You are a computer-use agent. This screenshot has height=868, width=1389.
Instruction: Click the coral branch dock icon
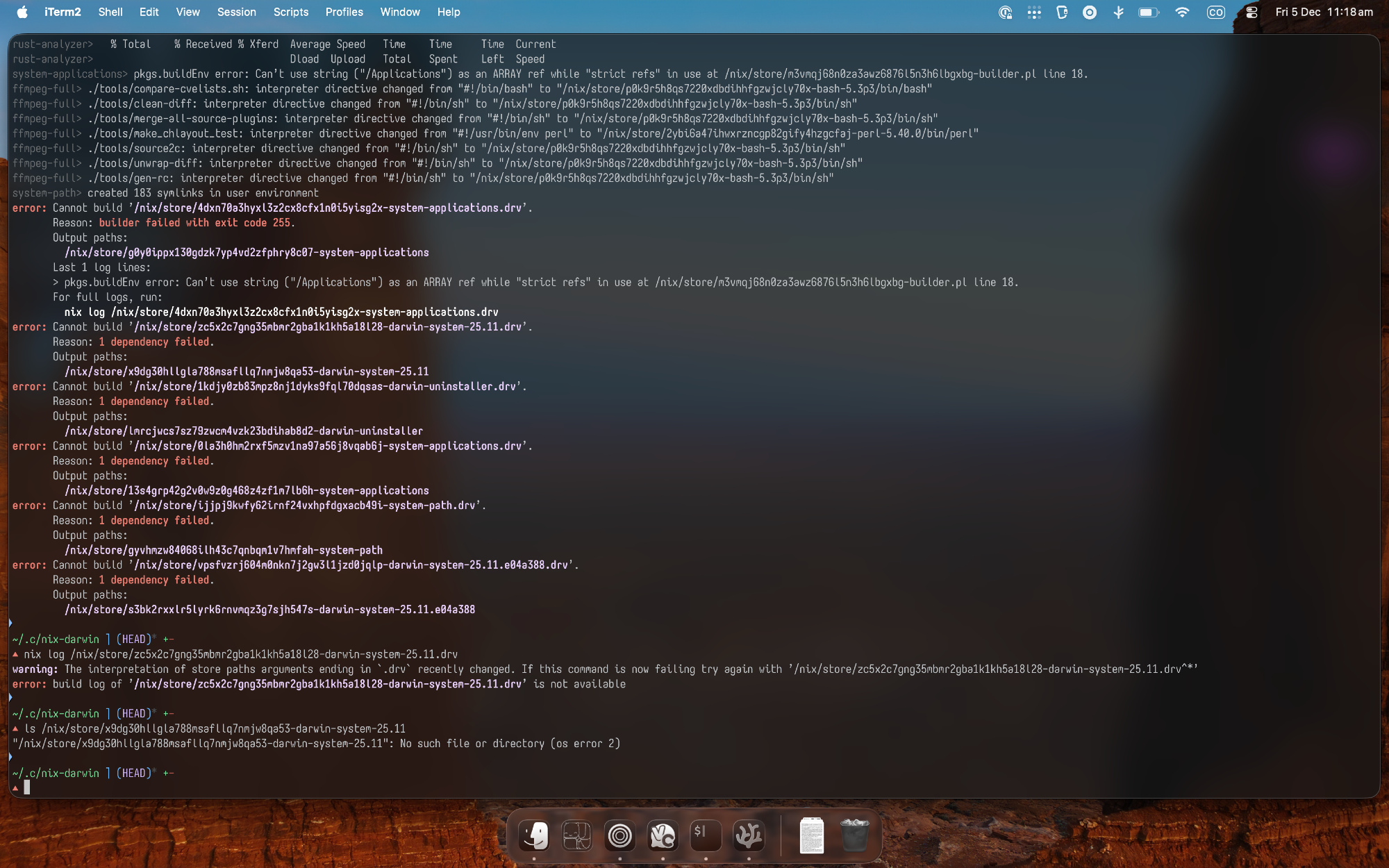tap(749, 835)
